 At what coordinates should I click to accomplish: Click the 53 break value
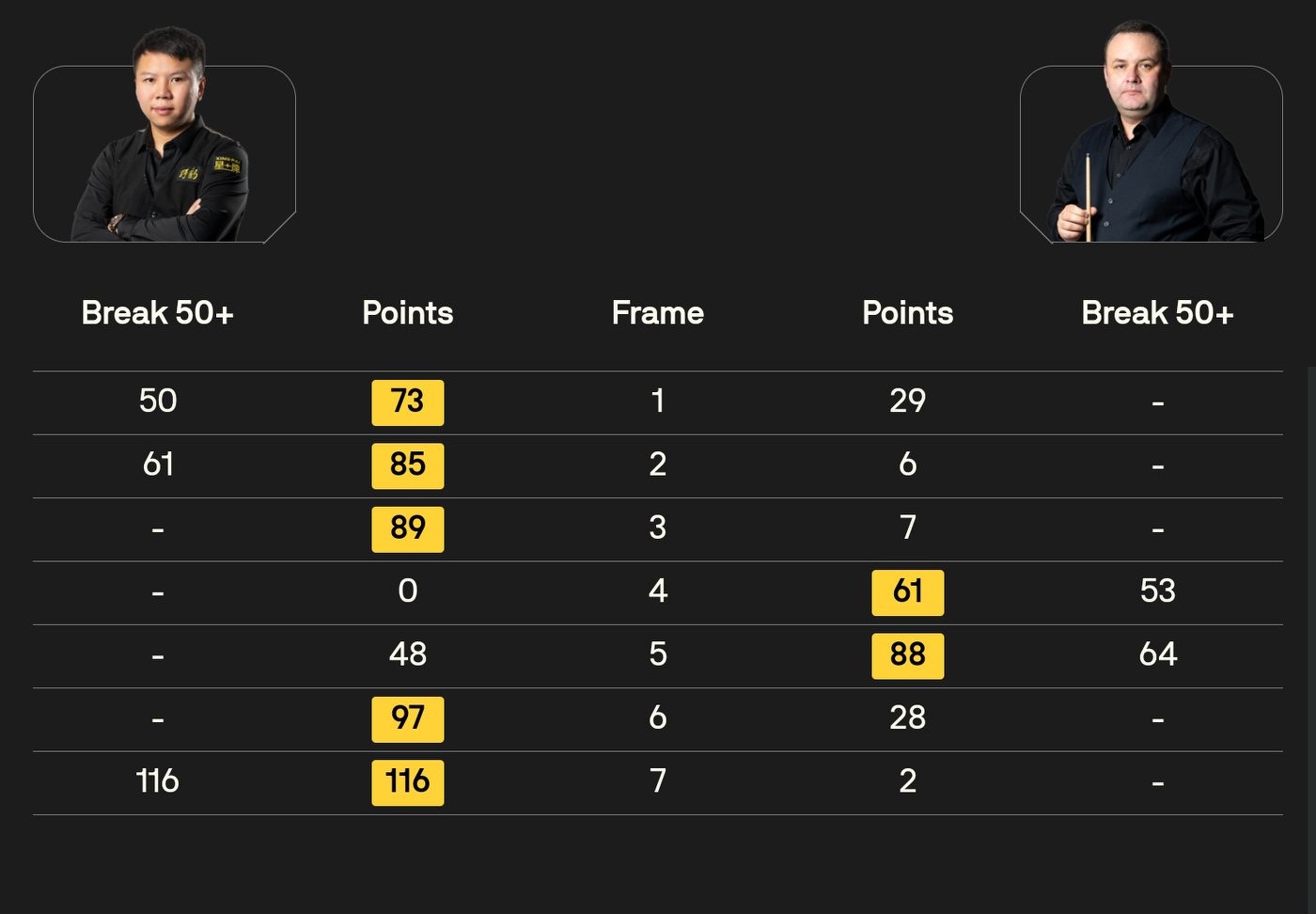click(x=1157, y=591)
